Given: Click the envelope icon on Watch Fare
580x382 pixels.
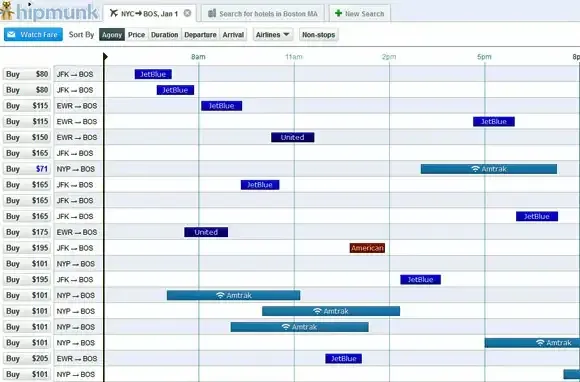Looking at the screenshot, I should [x=11, y=34].
